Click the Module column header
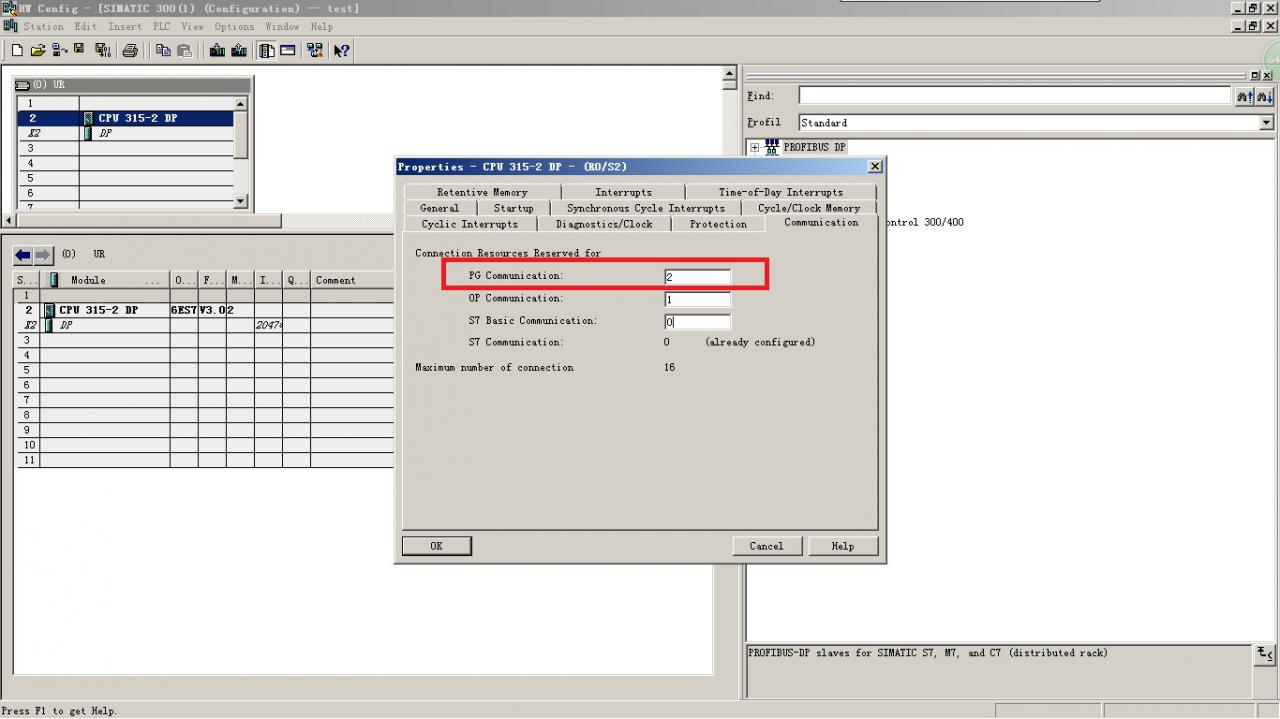Image resolution: width=1280 pixels, height=719 pixels. pos(105,280)
